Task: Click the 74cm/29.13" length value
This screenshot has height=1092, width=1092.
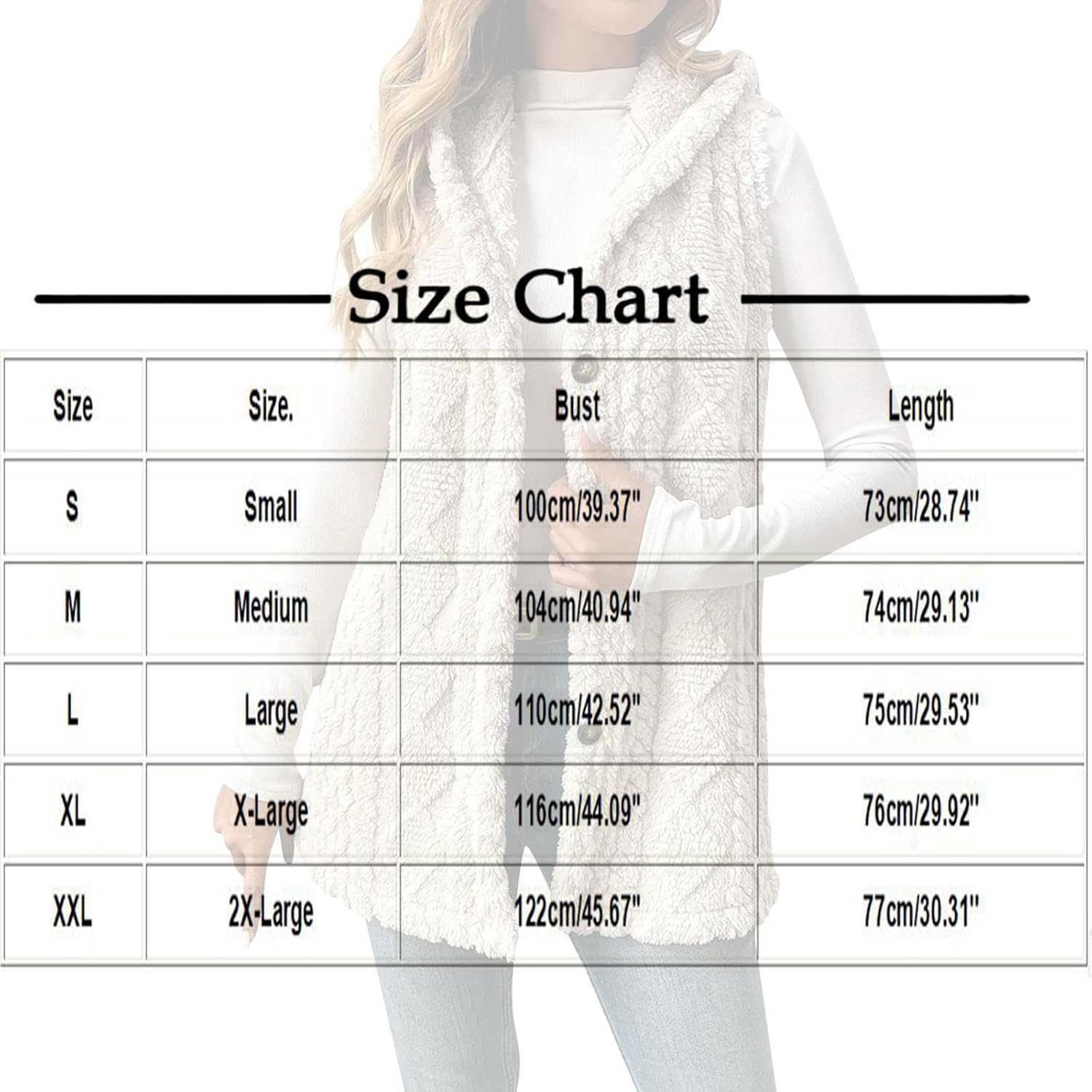Action: click(x=920, y=608)
